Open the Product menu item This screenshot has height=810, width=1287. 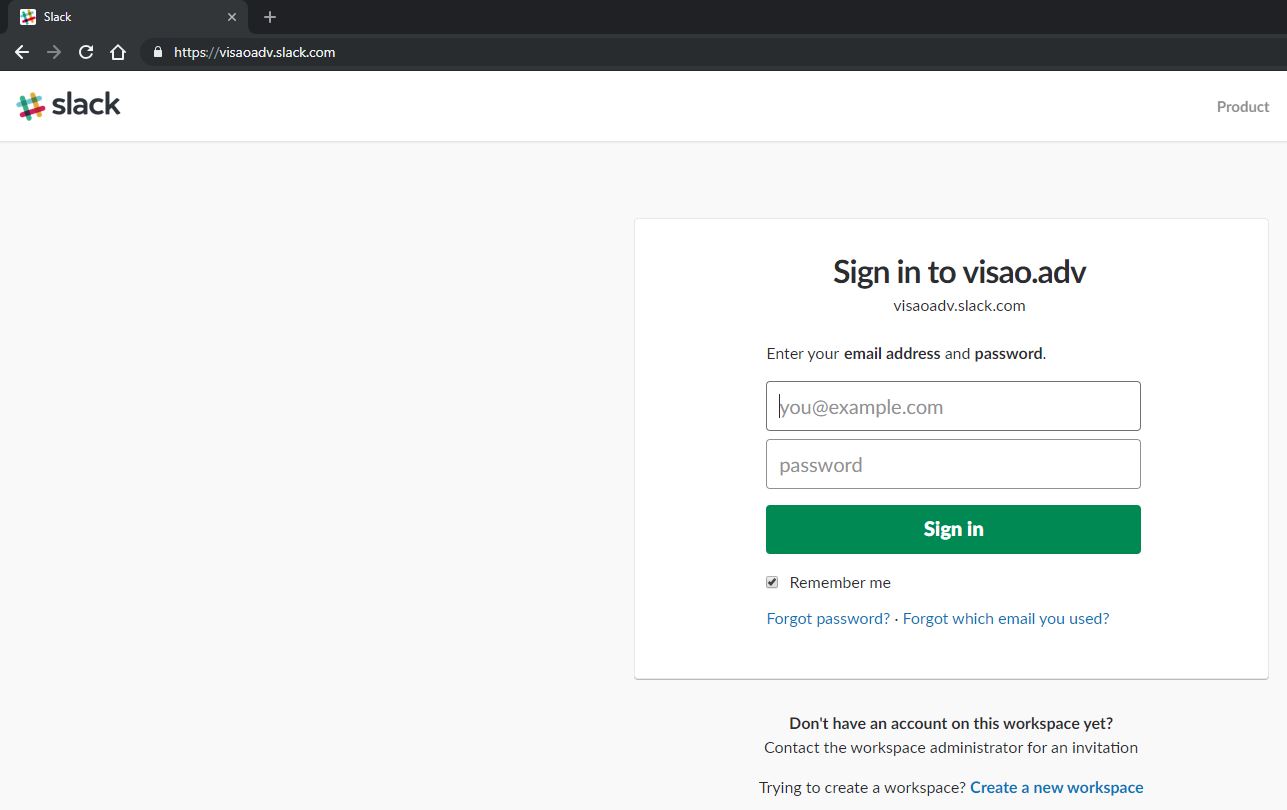(x=1242, y=106)
